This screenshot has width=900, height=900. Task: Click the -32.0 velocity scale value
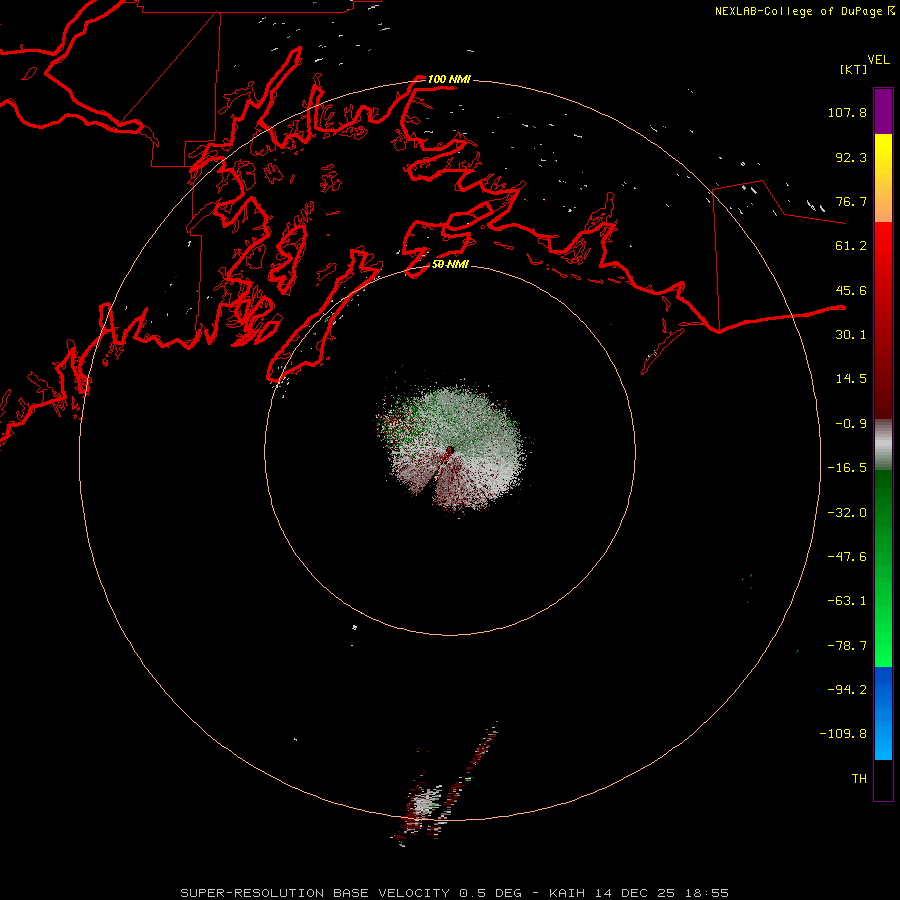[x=847, y=513]
